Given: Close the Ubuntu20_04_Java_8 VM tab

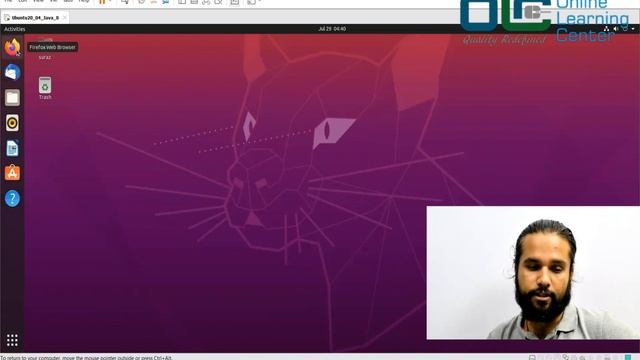Looking at the screenshot, I should (x=64, y=18).
